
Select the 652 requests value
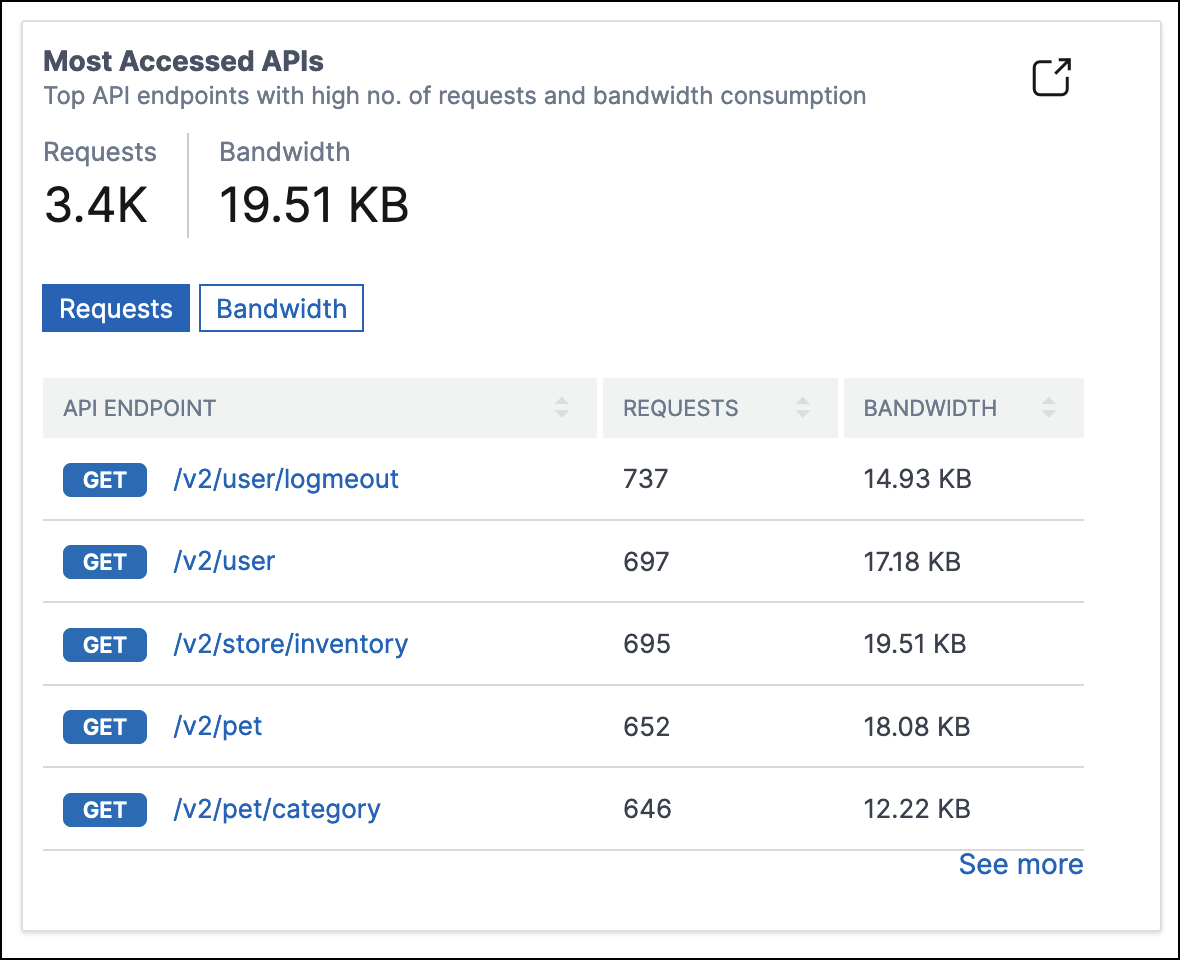[x=646, y=727]
